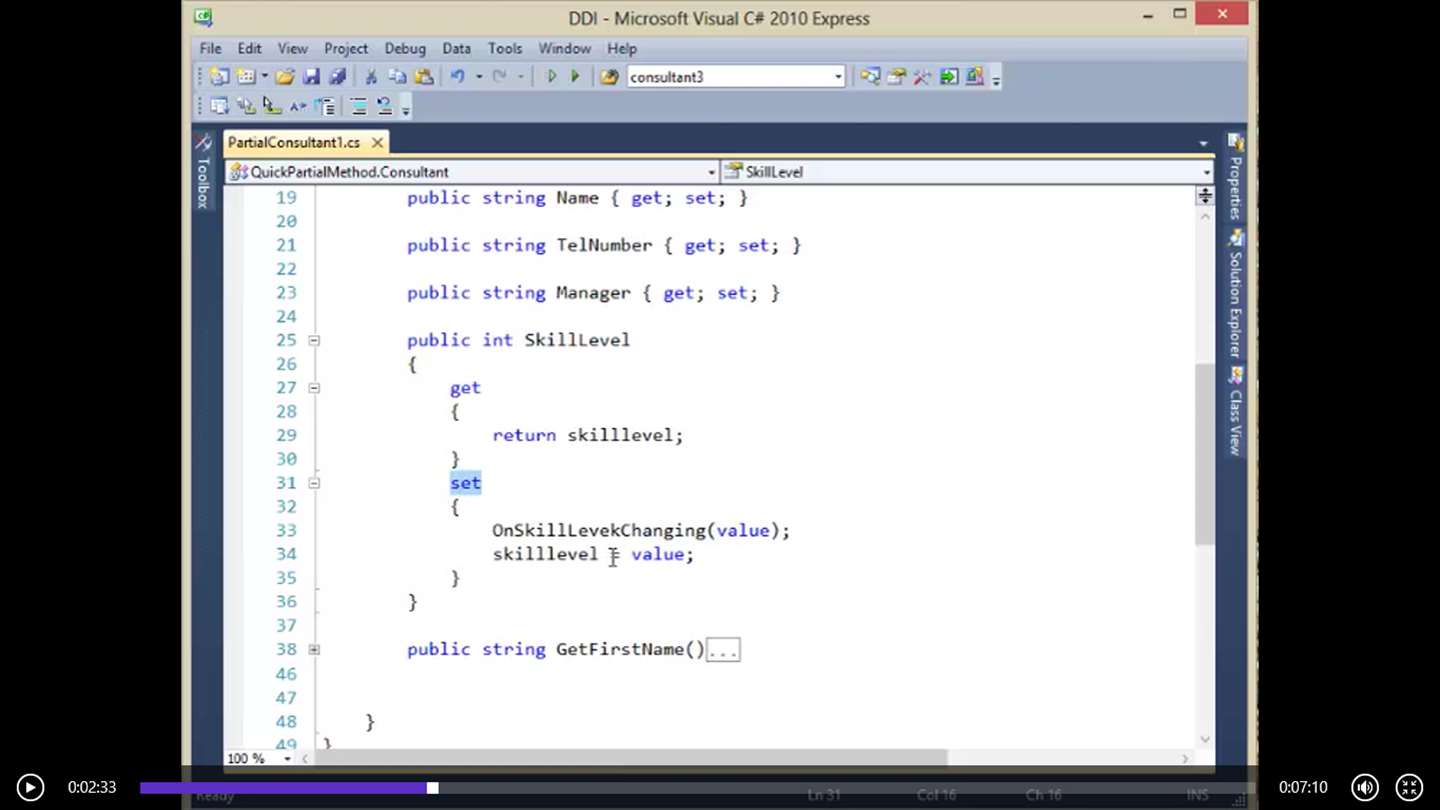
Task: Click the Add New Item toolbar icon
Action: point(246,77)
